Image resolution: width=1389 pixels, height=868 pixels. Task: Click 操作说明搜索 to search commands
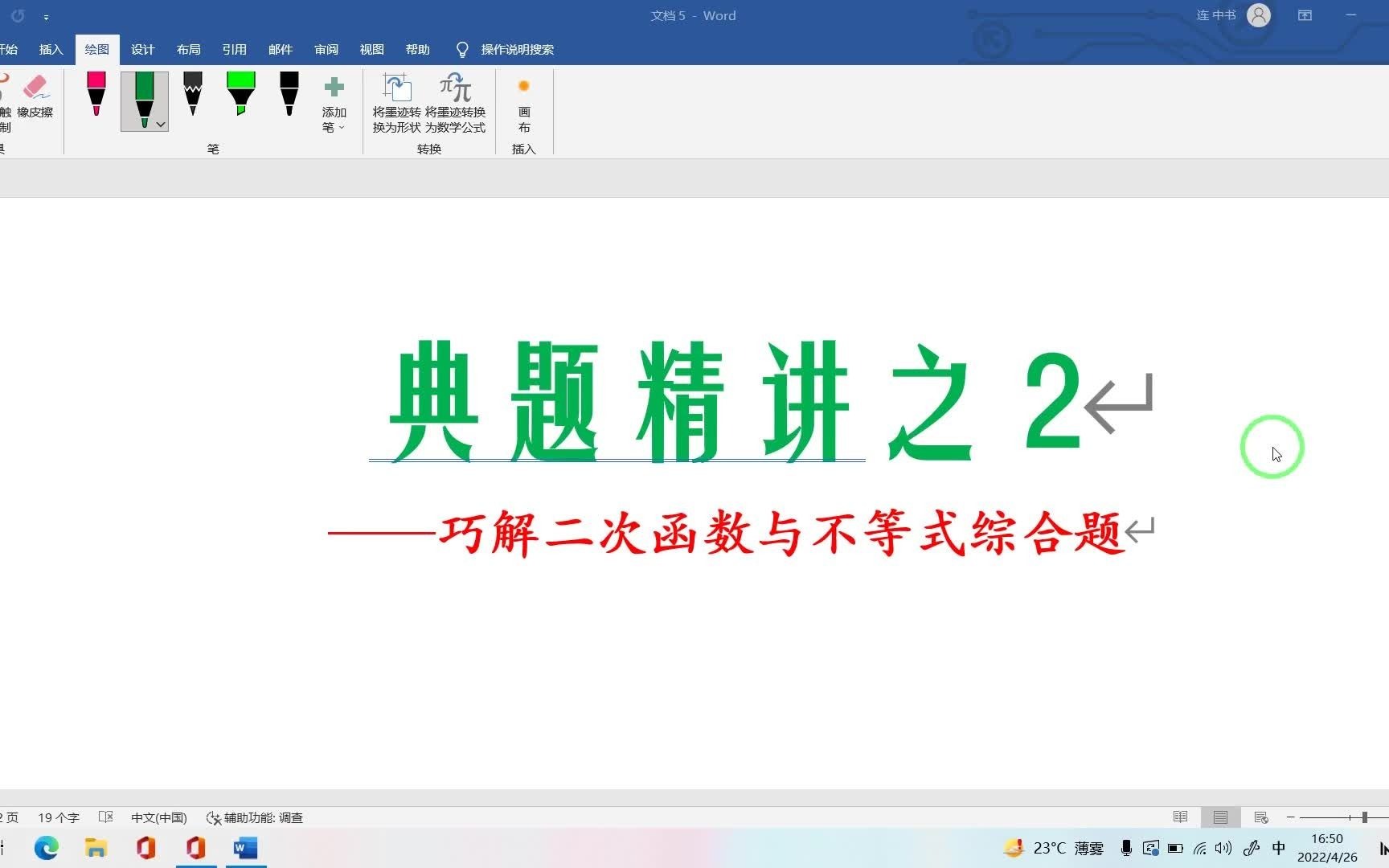pyautogui.click(x=516, y=49)
